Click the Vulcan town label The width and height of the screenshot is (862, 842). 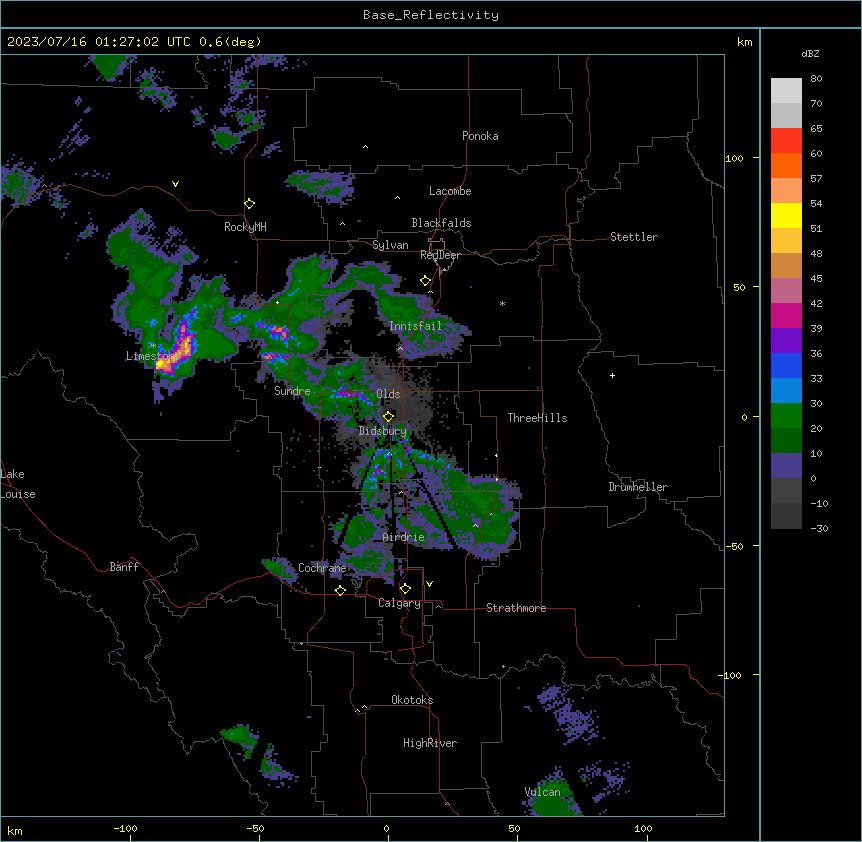coord(542,792)
